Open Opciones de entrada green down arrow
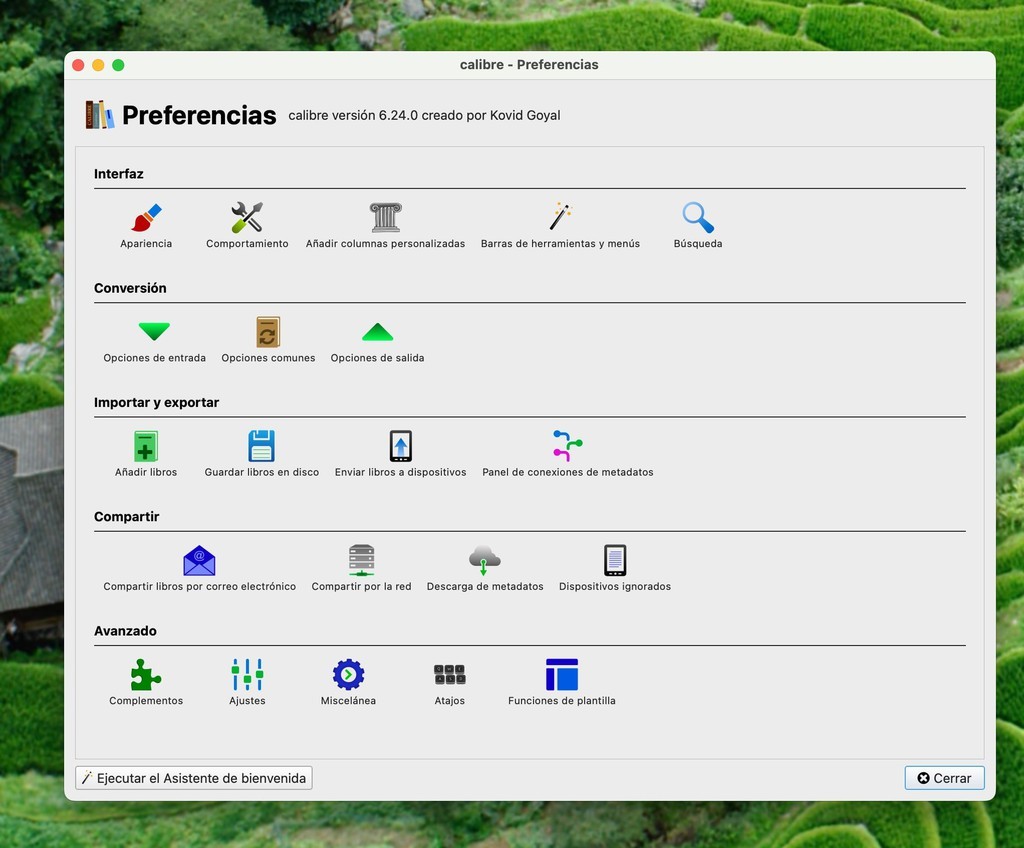 point(154,331)
